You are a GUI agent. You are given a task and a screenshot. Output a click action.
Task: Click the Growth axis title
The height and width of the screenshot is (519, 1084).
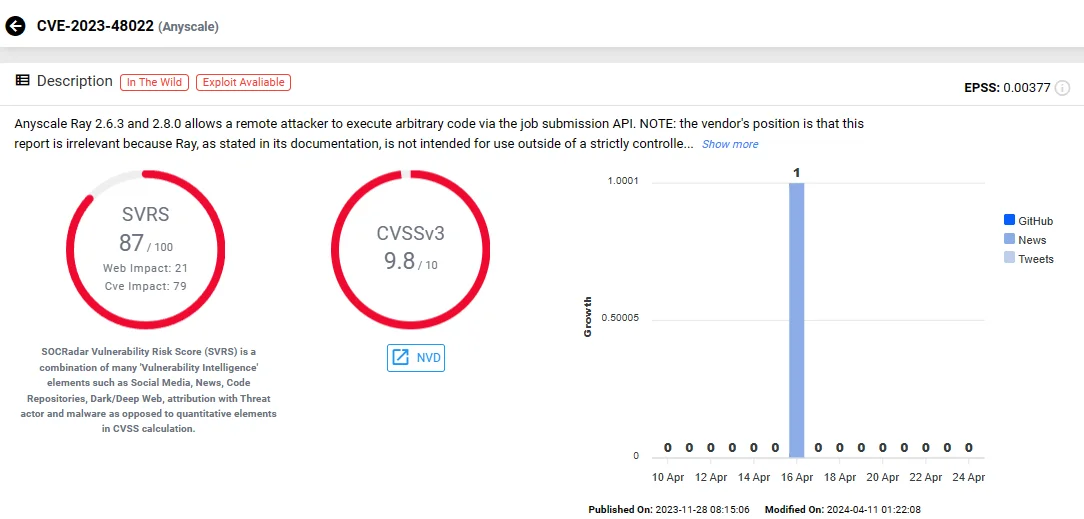588,317
